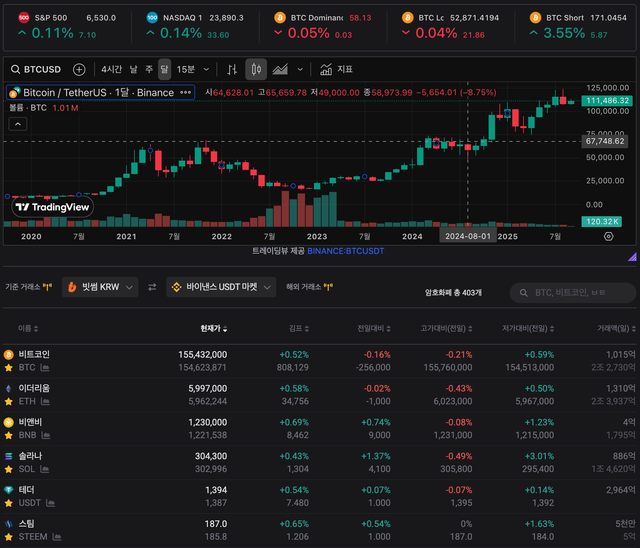Click the BTC Dominance ticker item

[x=323, y=27]
